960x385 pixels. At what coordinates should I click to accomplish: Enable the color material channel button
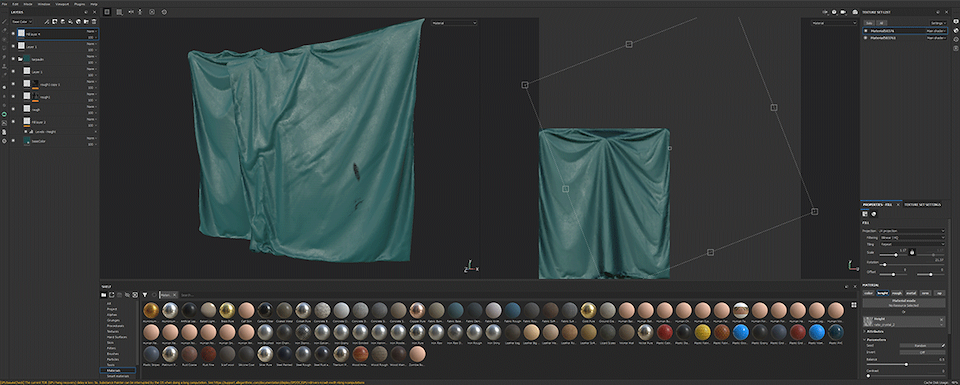tap(869, 293)
